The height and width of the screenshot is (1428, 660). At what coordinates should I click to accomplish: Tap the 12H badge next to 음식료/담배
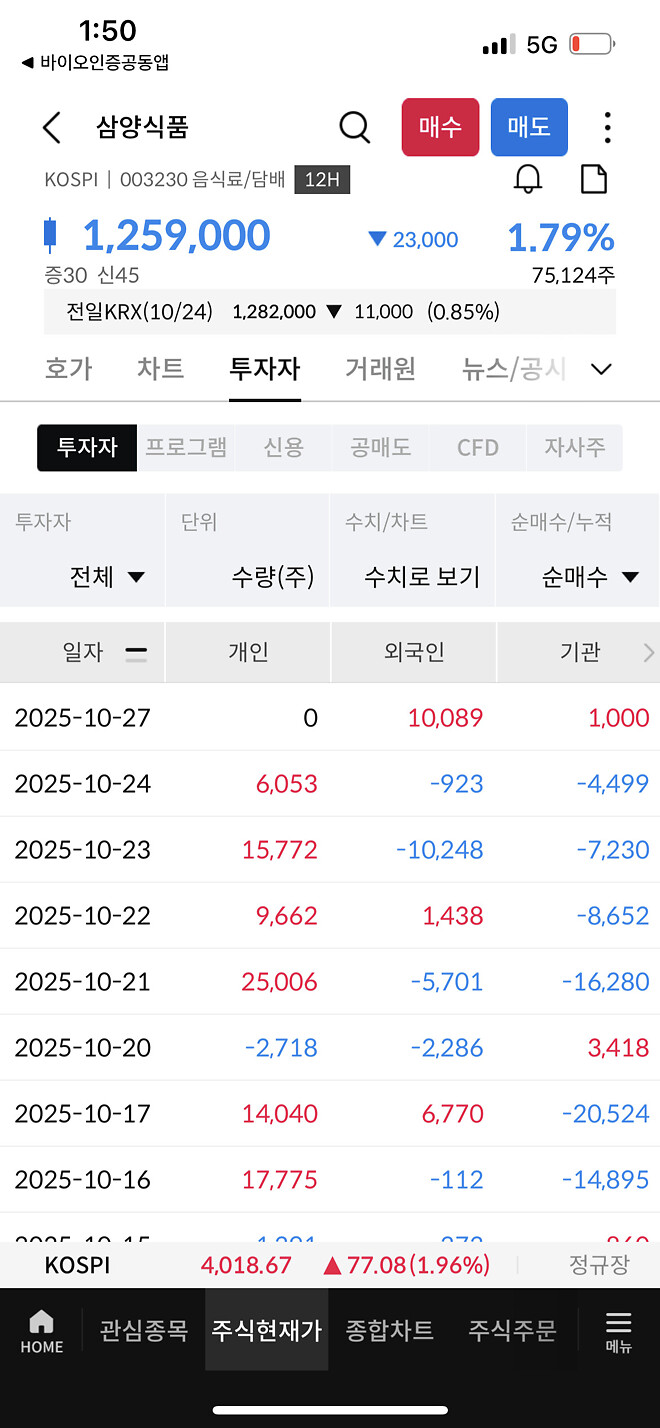click(x=320, y=180)
